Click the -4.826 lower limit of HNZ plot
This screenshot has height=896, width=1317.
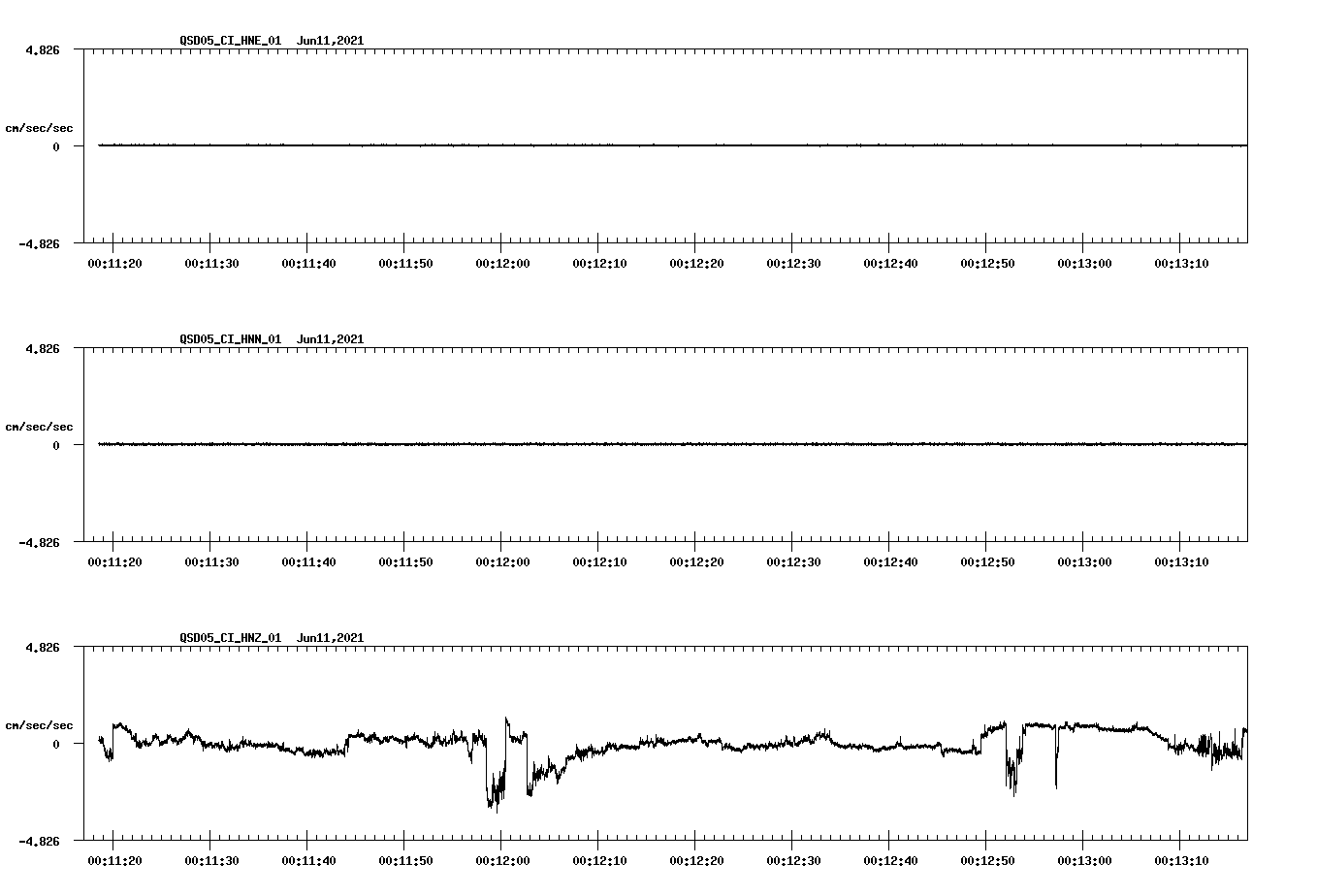pos(39,841)
